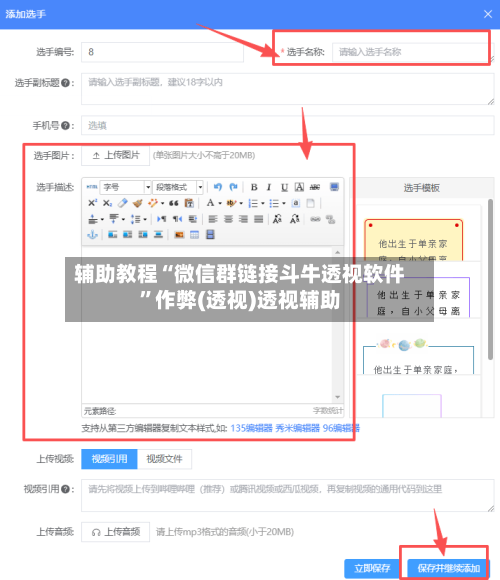
Task: Insert anchor icon
Action: [92, 235]
